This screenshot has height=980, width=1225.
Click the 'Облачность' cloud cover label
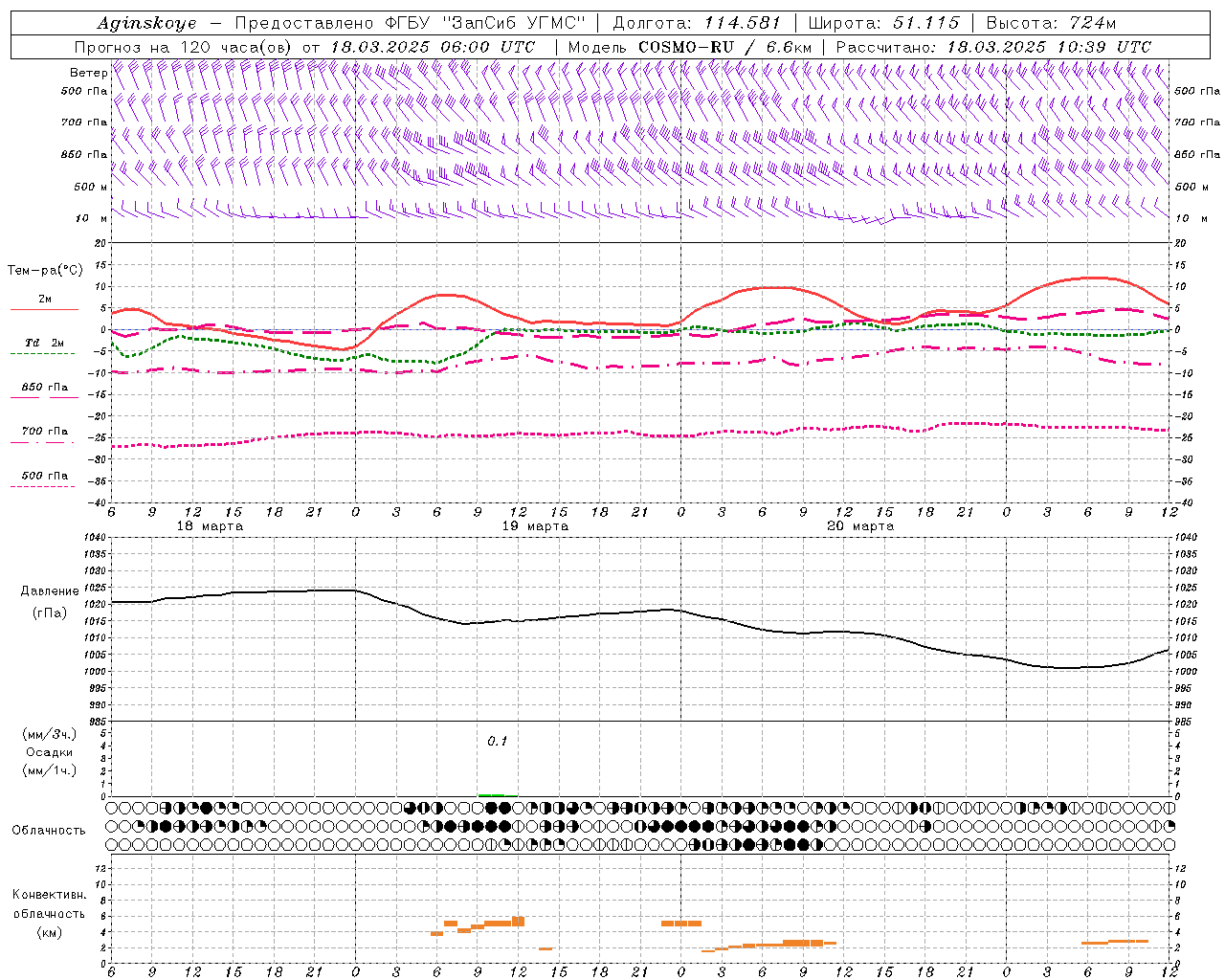tap(49, 830)
